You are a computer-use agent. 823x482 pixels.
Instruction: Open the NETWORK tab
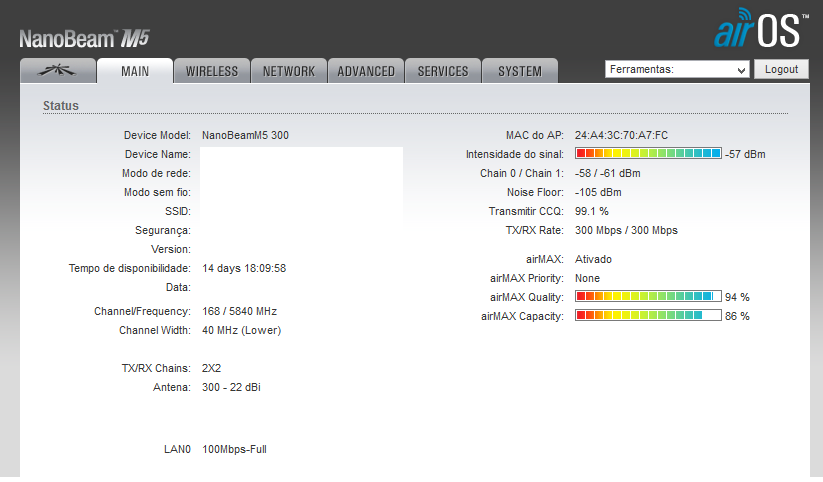pos(289,71)
